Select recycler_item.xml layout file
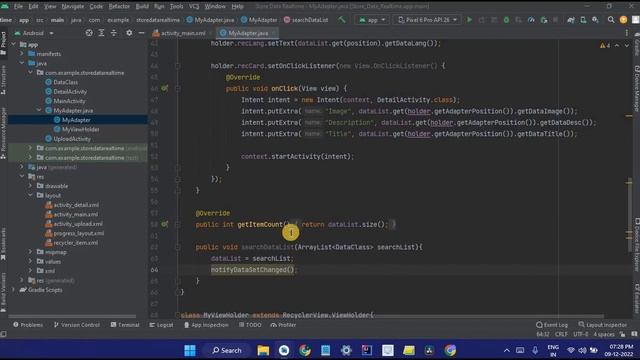The width and height of the screenshot is (640, 360). 76,242
